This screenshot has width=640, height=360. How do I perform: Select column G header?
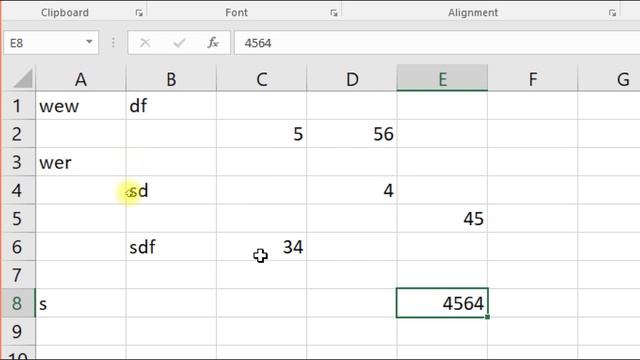609,78
